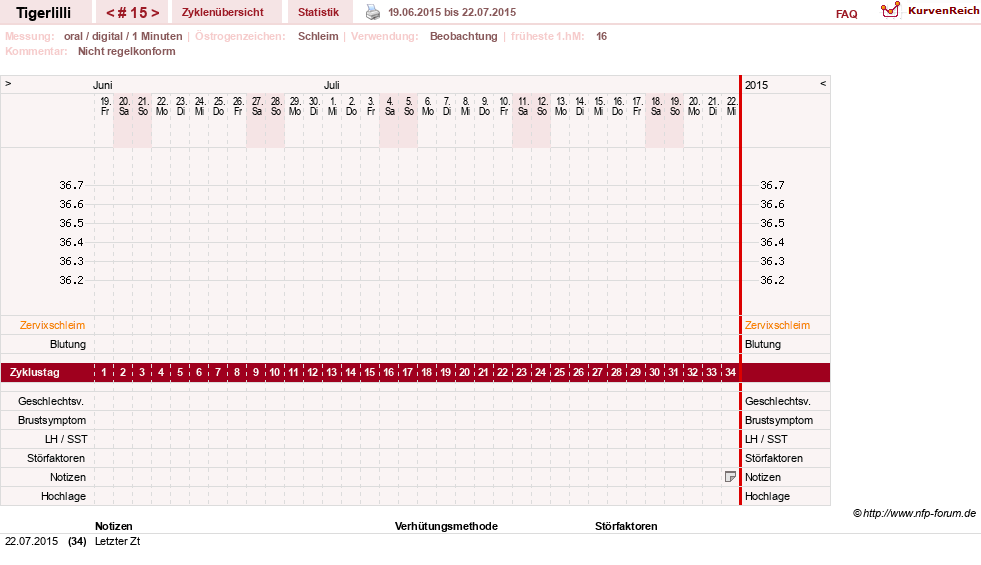
Task: Click the Zyklustag row label
Action: (x=34, y=372)
